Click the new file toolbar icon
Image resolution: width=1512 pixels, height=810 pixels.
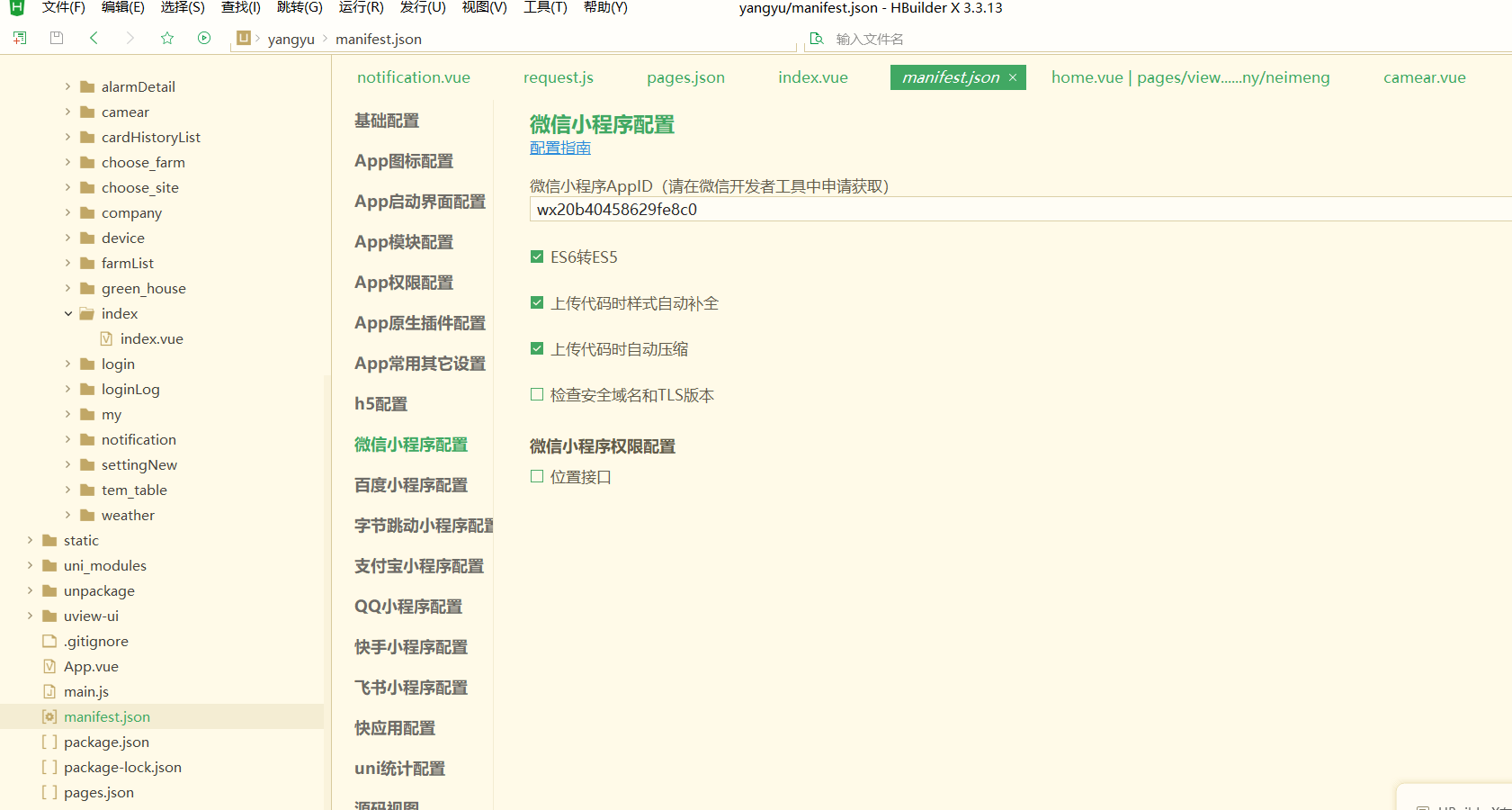pos(20,38)
